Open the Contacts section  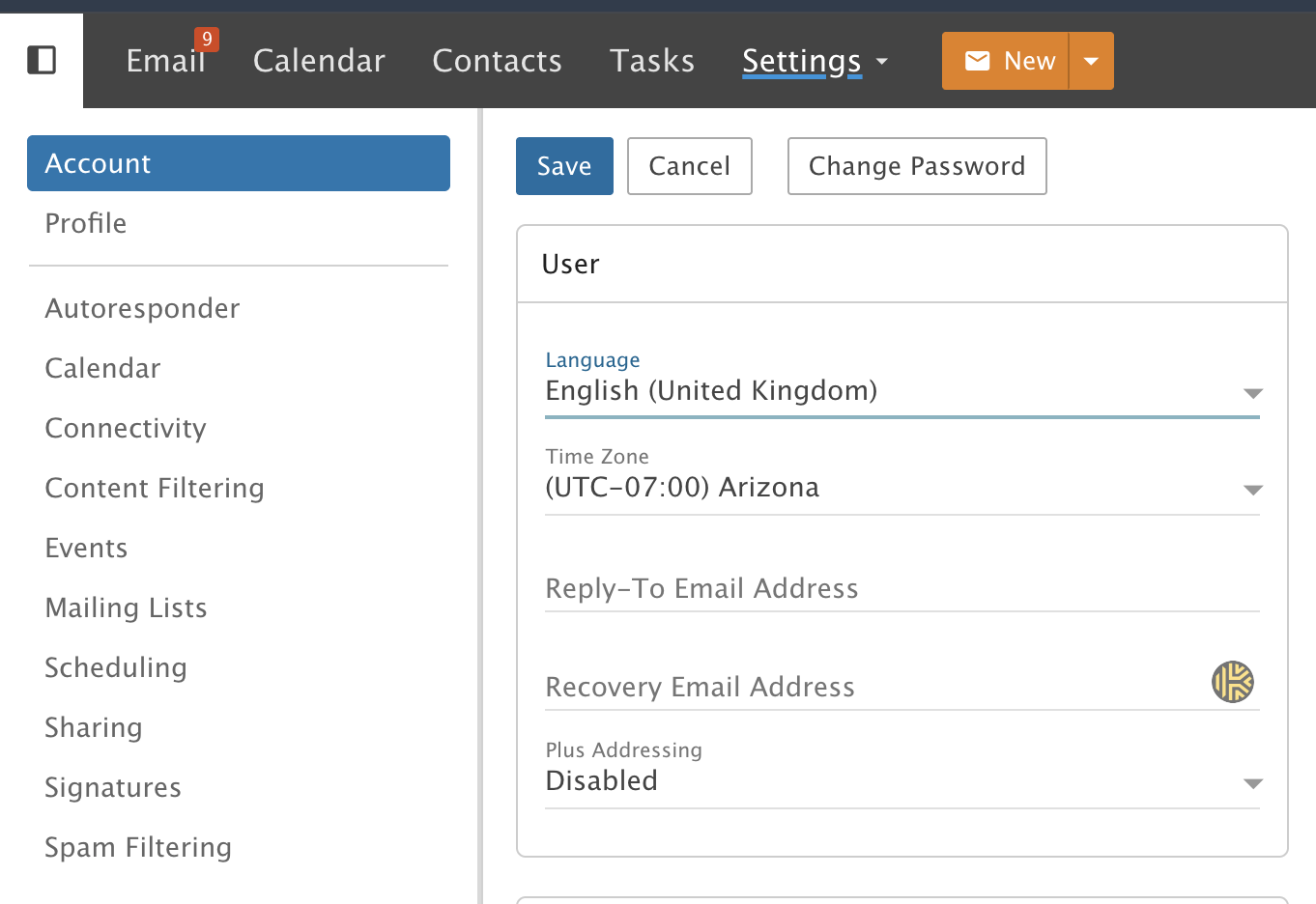click(497, 61)
